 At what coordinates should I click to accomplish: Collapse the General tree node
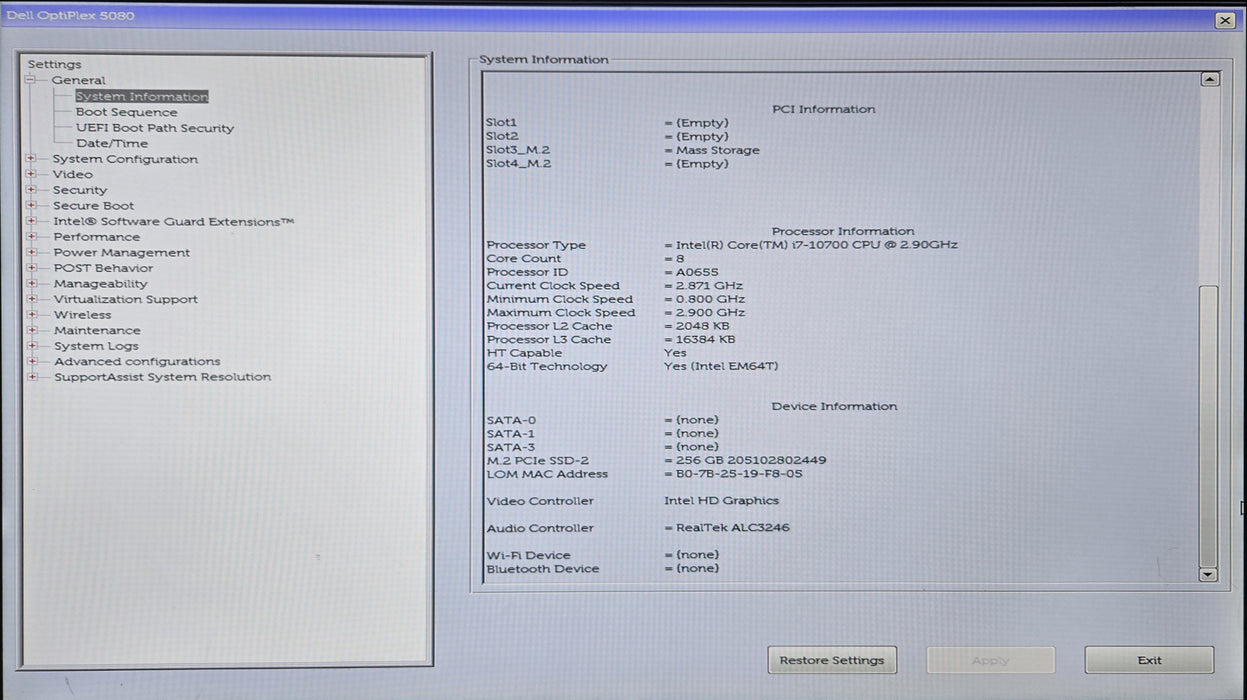[x=31, y=80]
